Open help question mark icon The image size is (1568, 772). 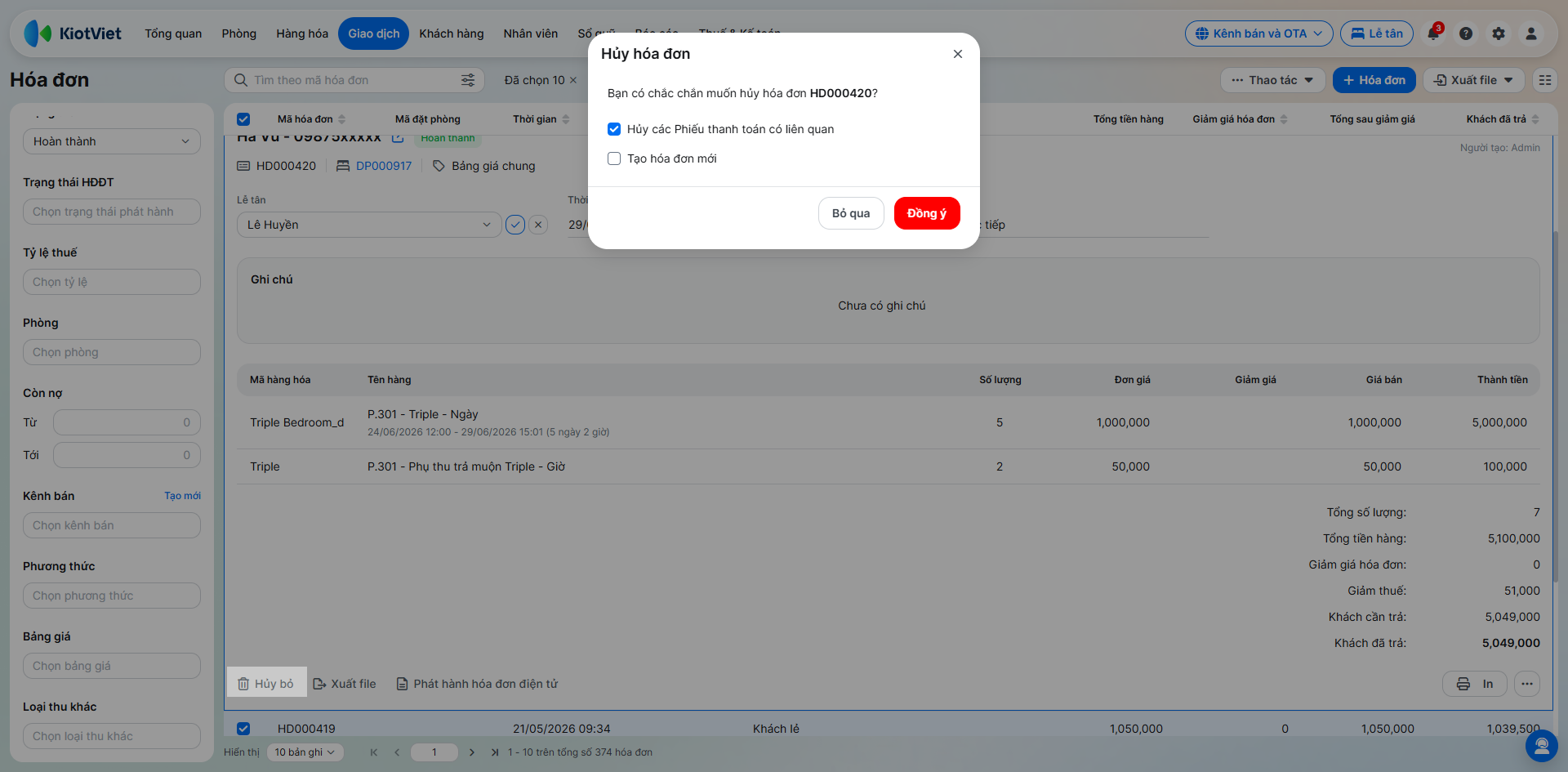pyautogui.click(x=1466, y=33)
